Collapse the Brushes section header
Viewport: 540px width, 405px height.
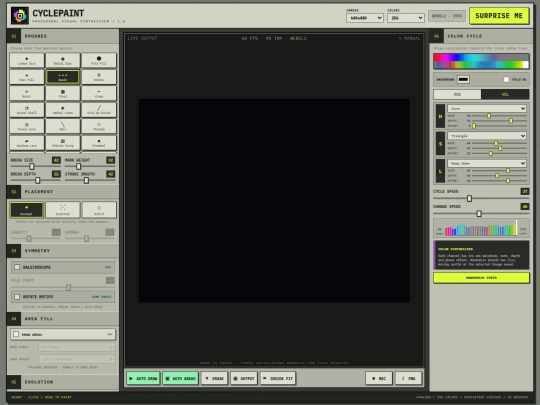63,36
